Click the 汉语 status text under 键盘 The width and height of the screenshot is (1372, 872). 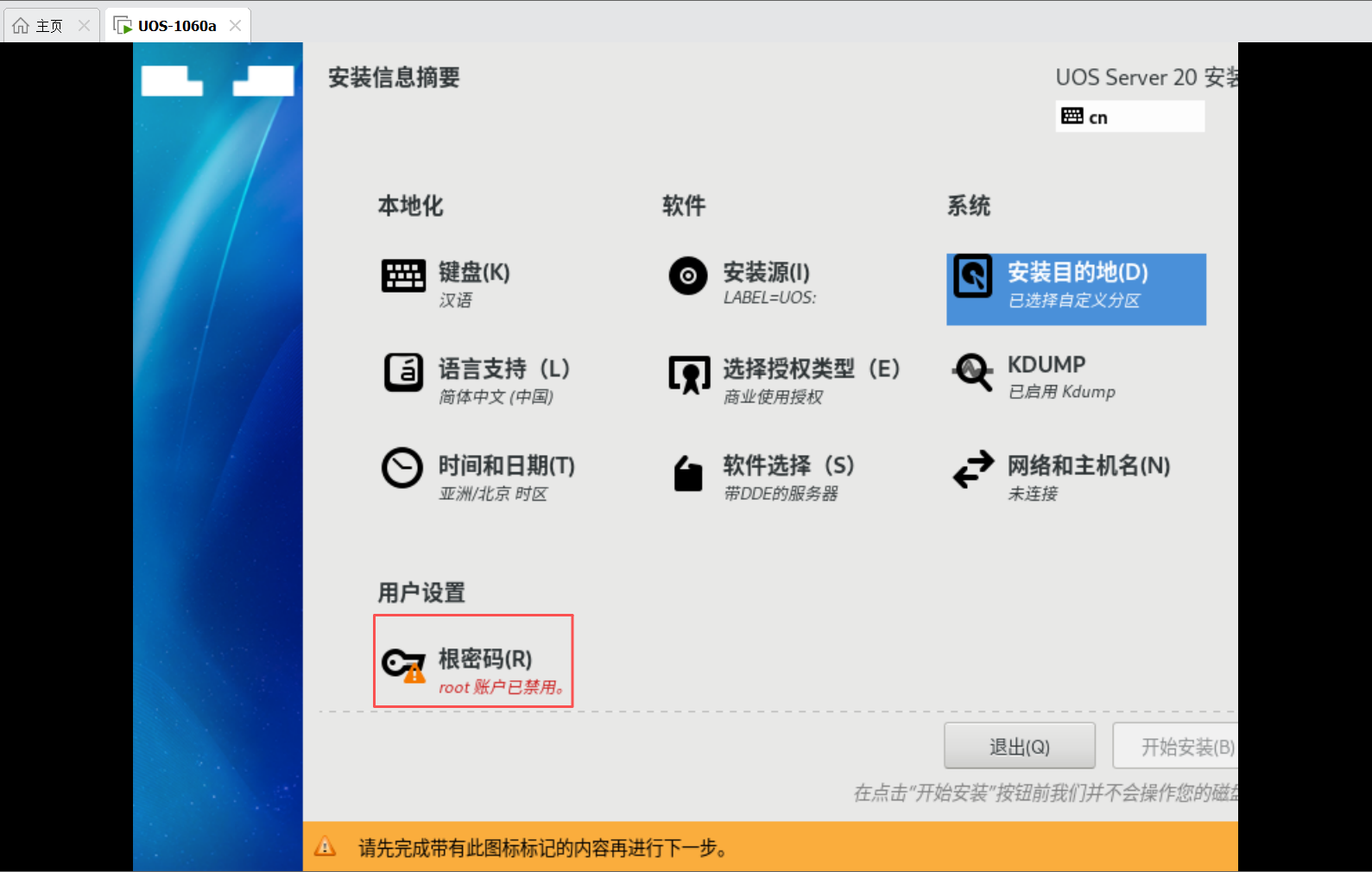[455, 300]
